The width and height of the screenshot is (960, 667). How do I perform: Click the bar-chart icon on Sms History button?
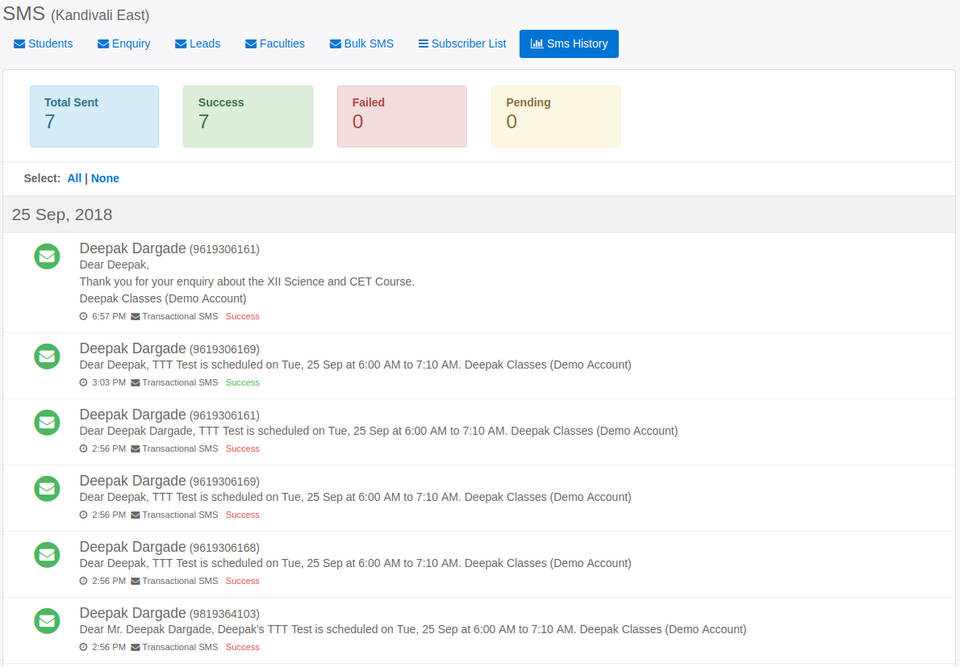tap(536, 43)
